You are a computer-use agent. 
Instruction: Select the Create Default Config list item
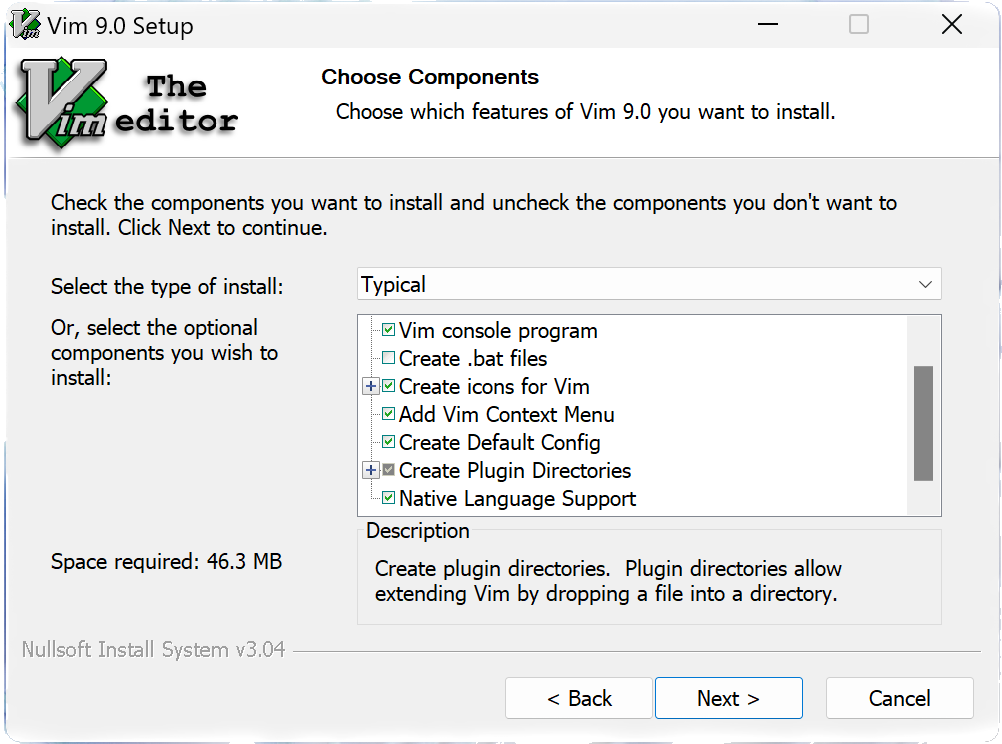tap(499, 442)
